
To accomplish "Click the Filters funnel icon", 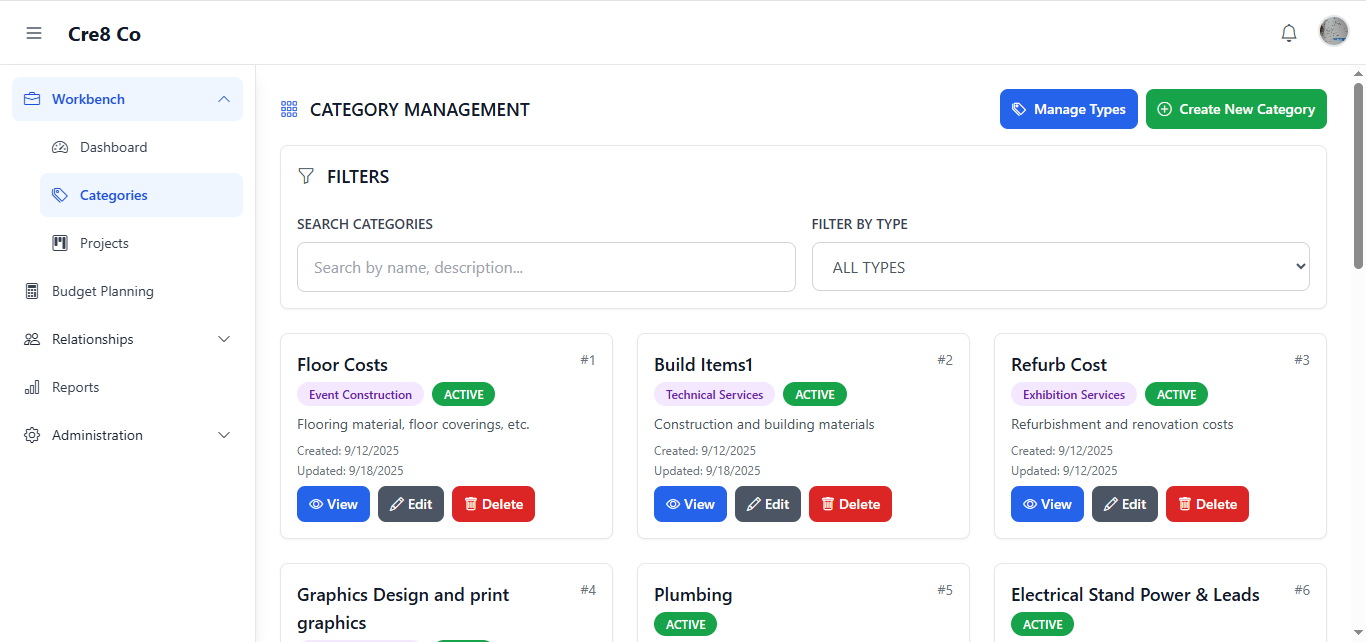I will point(306,176).
